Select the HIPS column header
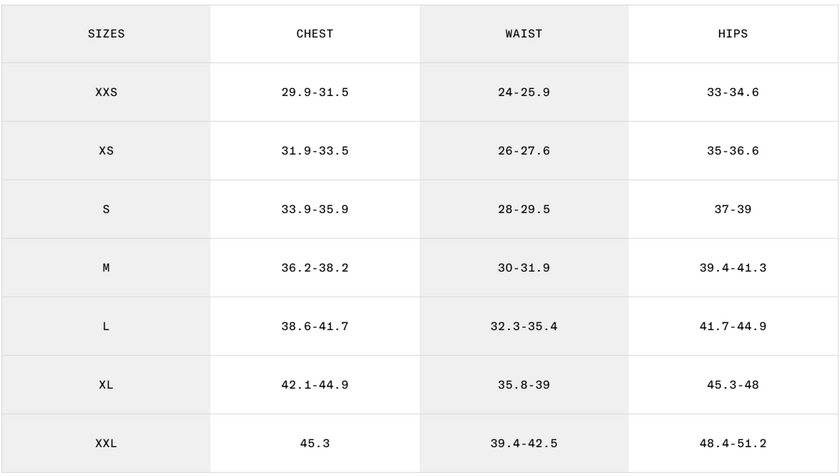Screen dimensions: 840x476 [733, 34]
